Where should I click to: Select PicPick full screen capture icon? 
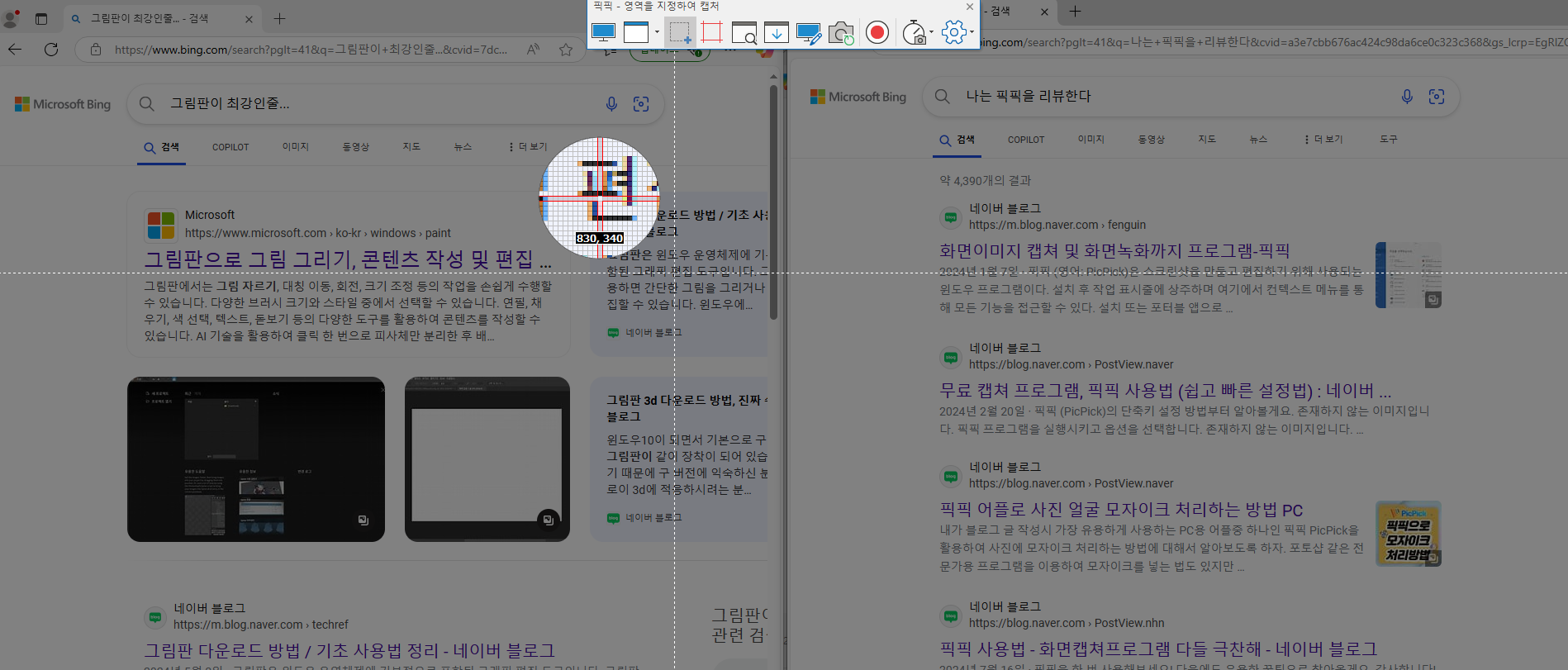pyautogui.click(x=603, y=32)
